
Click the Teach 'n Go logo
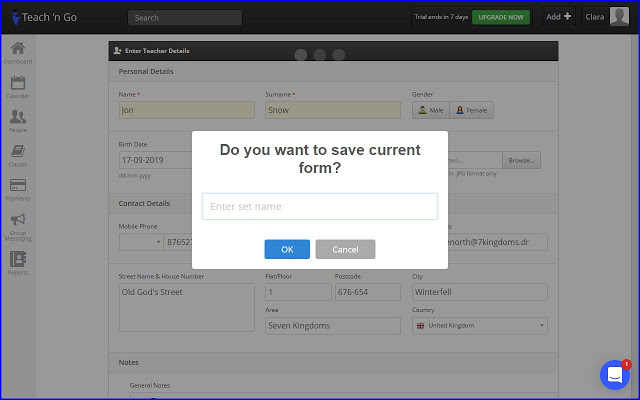click(x=44, y=17)
